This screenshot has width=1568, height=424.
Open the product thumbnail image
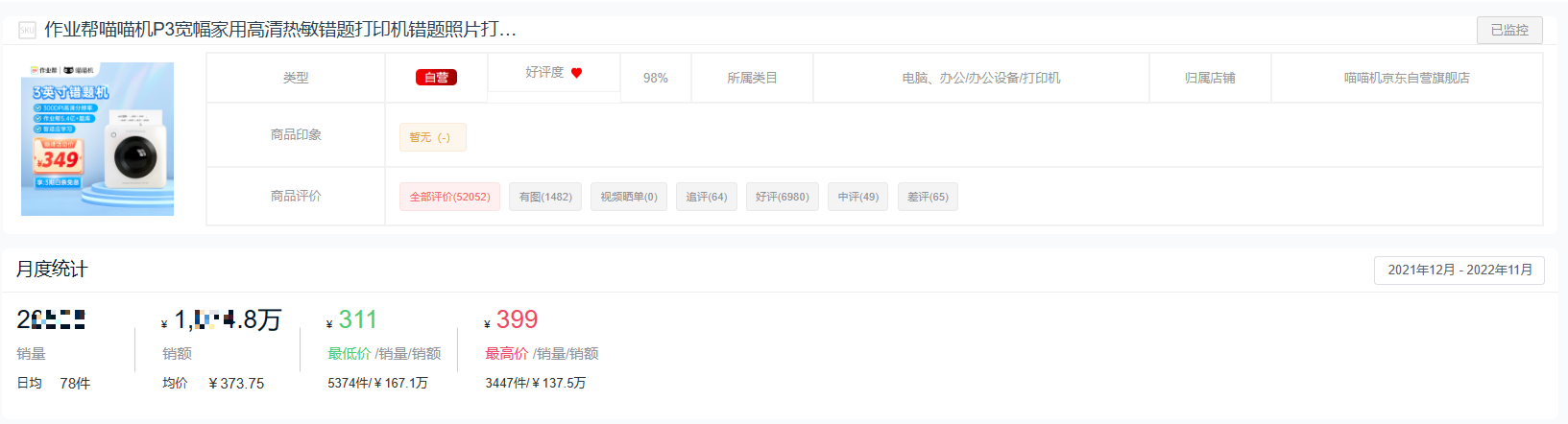tap(98, 139)
